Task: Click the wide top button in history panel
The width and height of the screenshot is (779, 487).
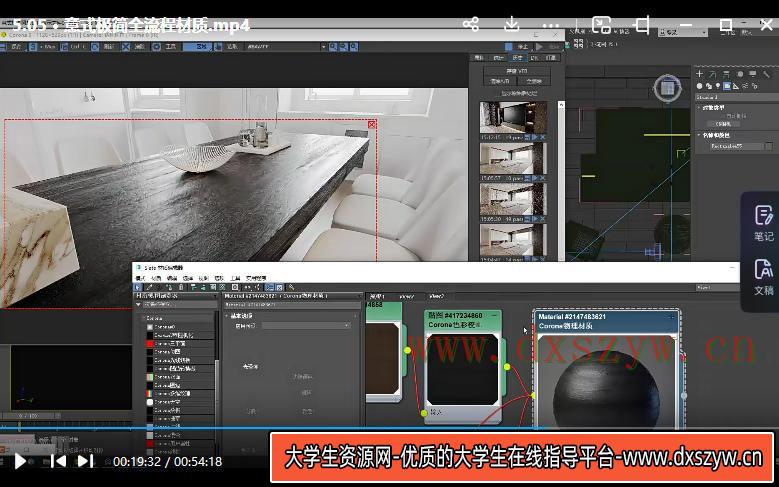Action: tap(517, 71)
